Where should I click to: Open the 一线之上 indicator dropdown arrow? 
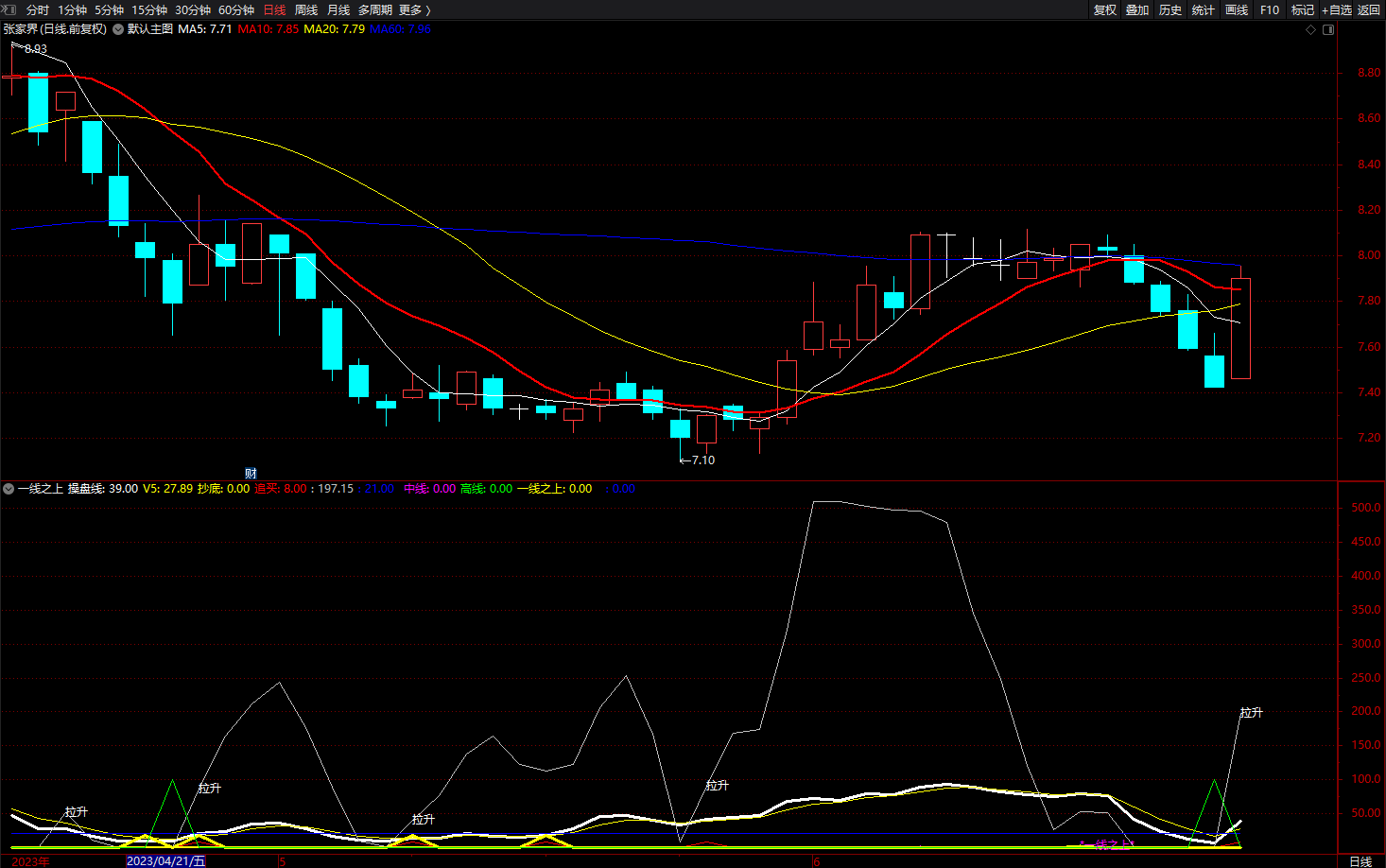click(9, 489)
